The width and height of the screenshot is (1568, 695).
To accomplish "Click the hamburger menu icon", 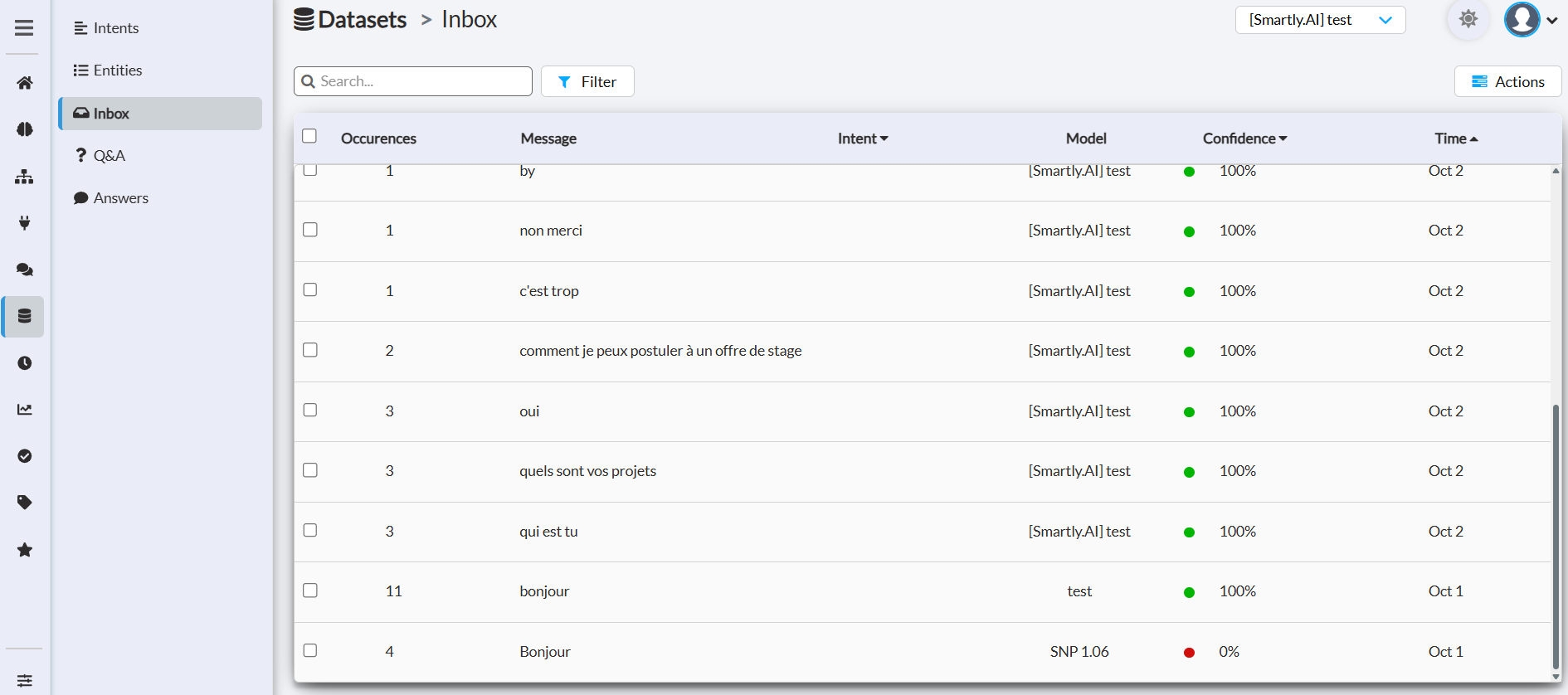I will [24, 28].
